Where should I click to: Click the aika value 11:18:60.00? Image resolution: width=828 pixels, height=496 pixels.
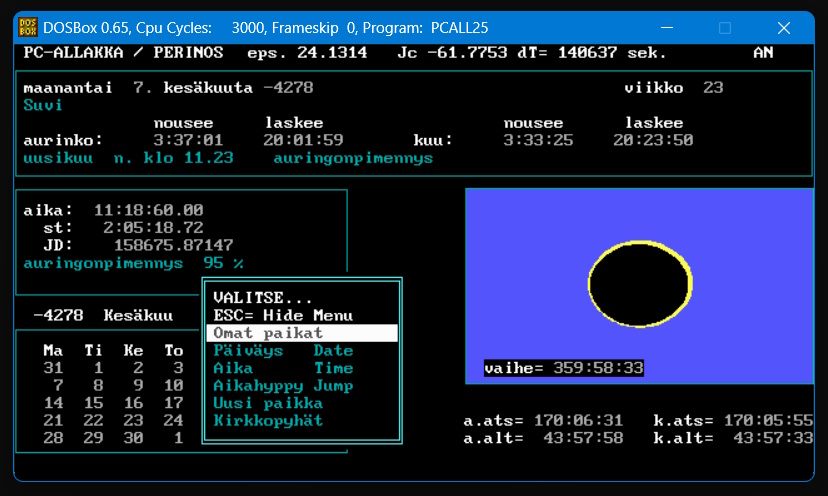pyautogui.click(x=148, y=210)
